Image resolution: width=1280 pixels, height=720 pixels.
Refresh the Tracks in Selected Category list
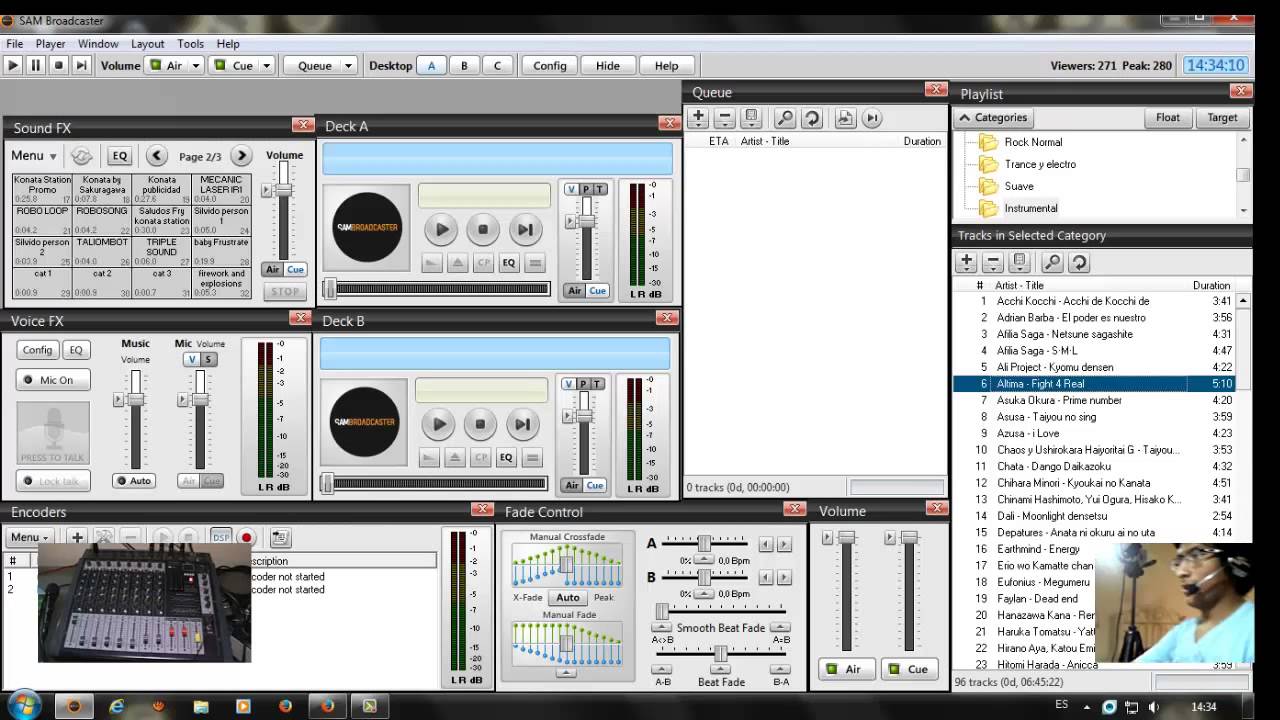pos(1079,262)
